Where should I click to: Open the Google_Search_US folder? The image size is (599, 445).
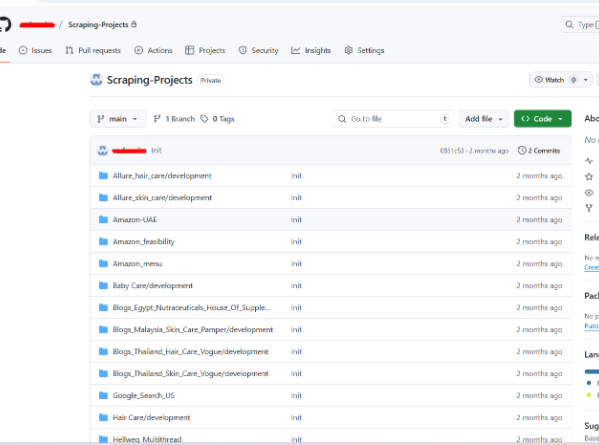tap(143, 395)
